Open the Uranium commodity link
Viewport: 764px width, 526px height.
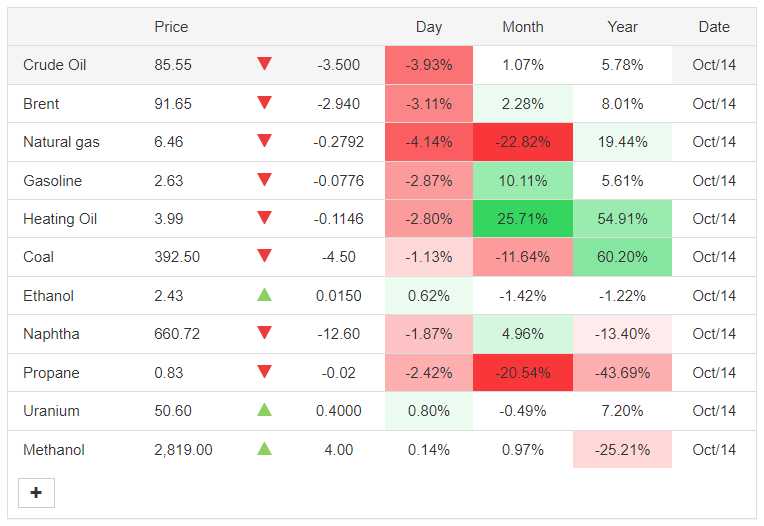coord(51,411)
